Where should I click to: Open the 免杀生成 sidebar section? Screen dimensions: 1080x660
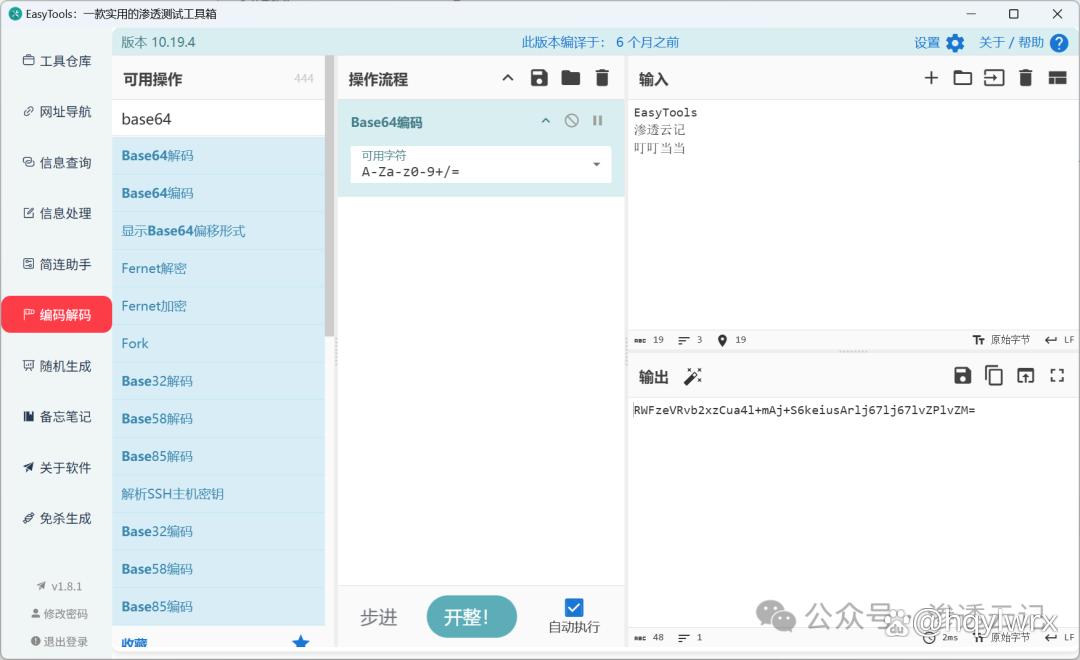(56, 518)
